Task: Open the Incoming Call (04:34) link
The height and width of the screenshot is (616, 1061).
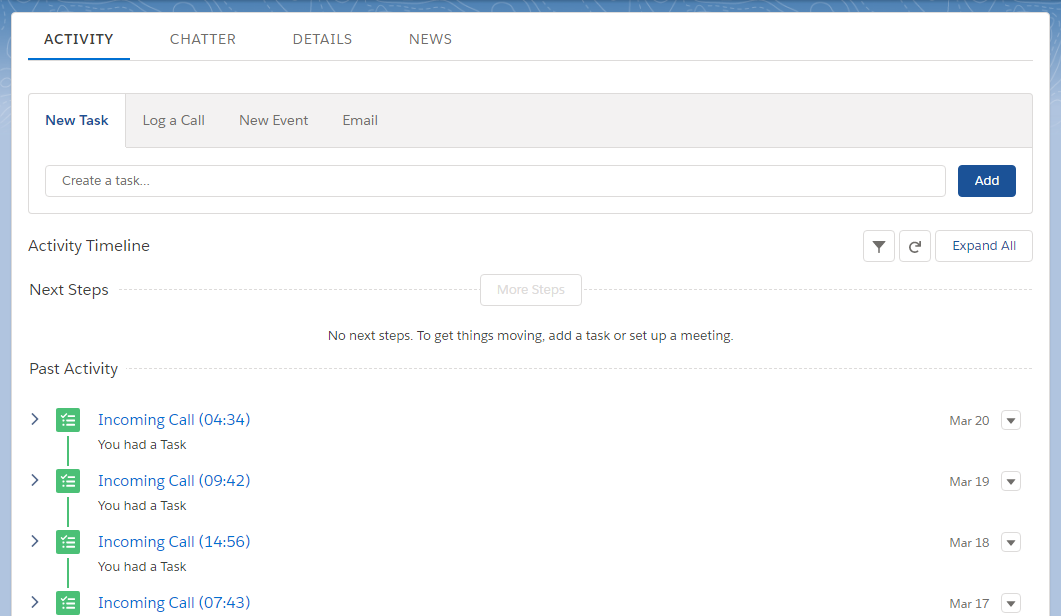Action: (x=174, y=420)
